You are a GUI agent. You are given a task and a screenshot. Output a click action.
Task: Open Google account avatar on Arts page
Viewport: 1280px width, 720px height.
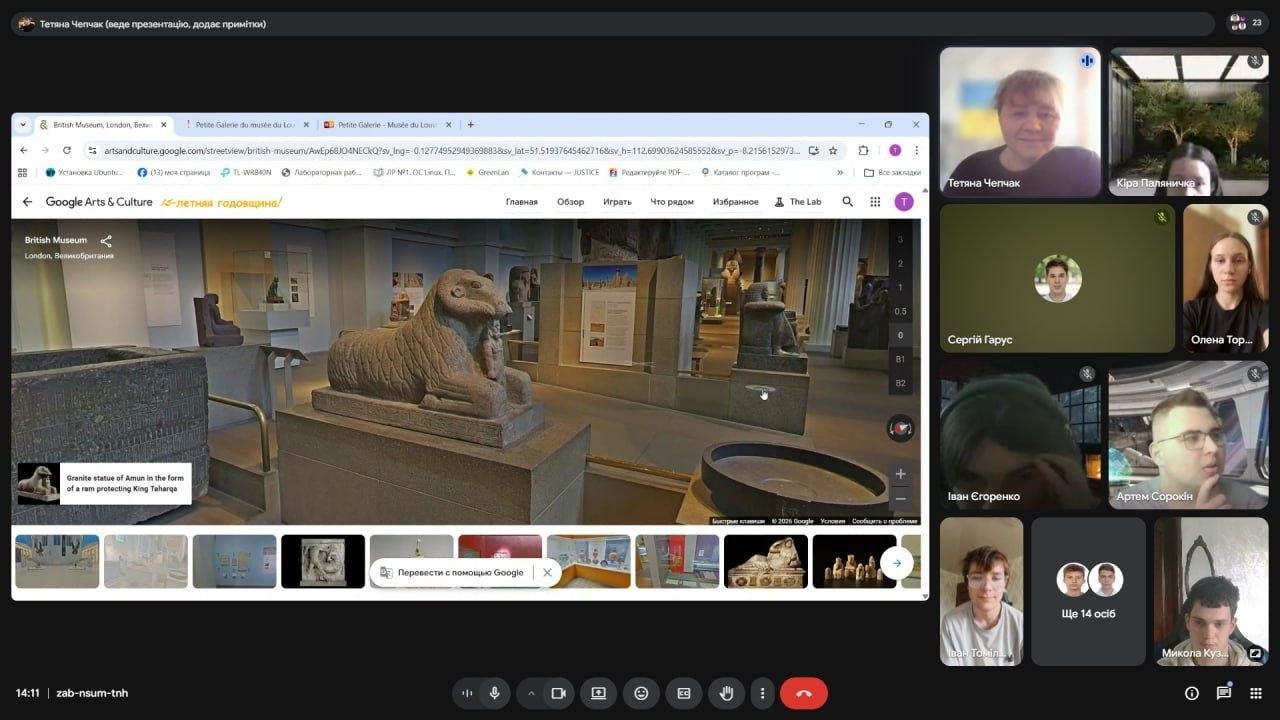pyautogui.click(x=904, y=202)
